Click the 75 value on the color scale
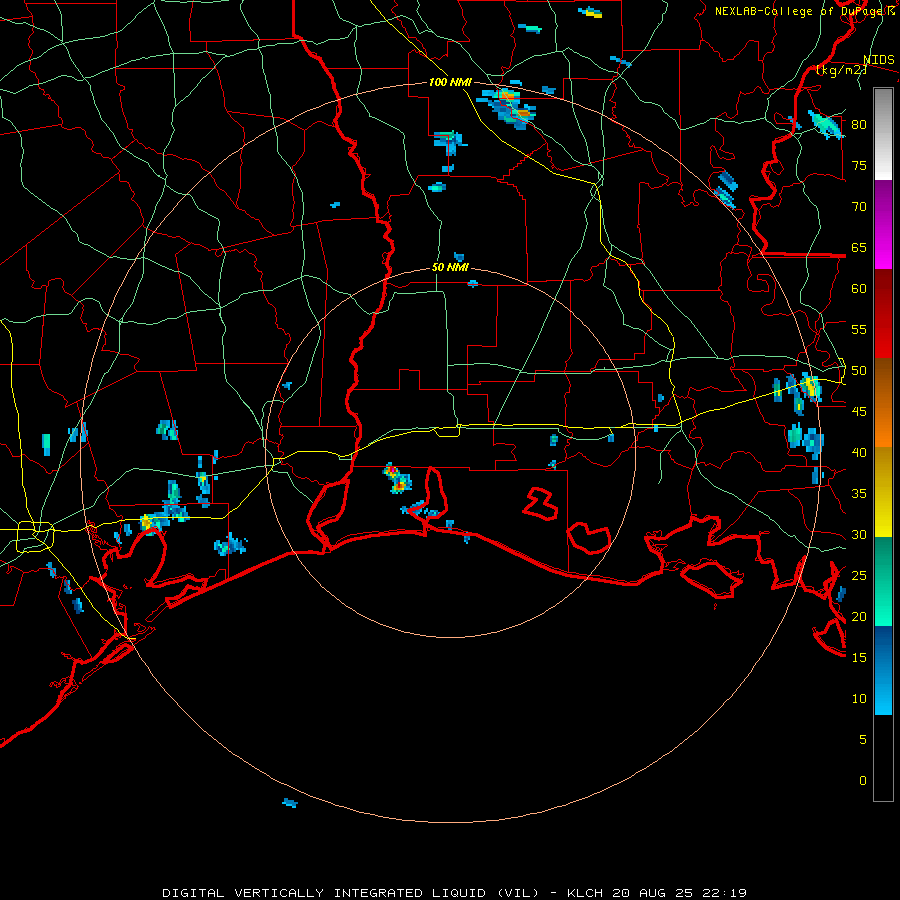Image resolution: width=900 pixels, height=900 pixels. tap(859, 165)
